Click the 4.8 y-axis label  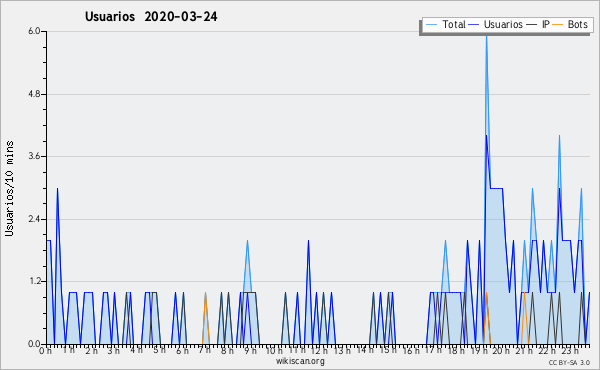[34, 94]
